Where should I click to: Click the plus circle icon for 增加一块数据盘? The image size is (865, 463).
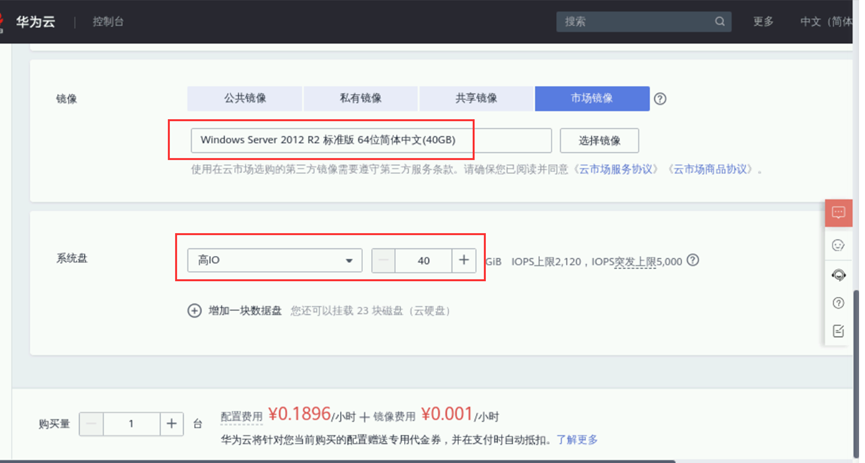[194, 311]
